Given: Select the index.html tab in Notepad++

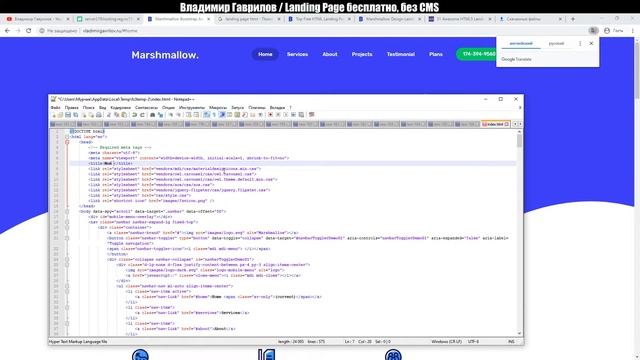Looking at the screenshot, I should (x=495, y=124).
